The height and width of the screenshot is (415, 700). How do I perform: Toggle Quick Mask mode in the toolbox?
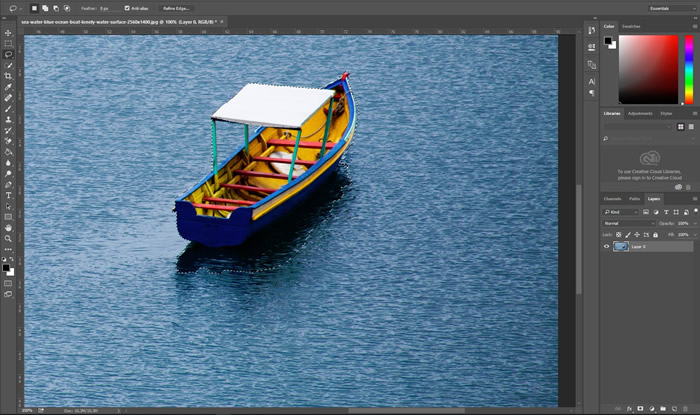(x=8, y=283)
